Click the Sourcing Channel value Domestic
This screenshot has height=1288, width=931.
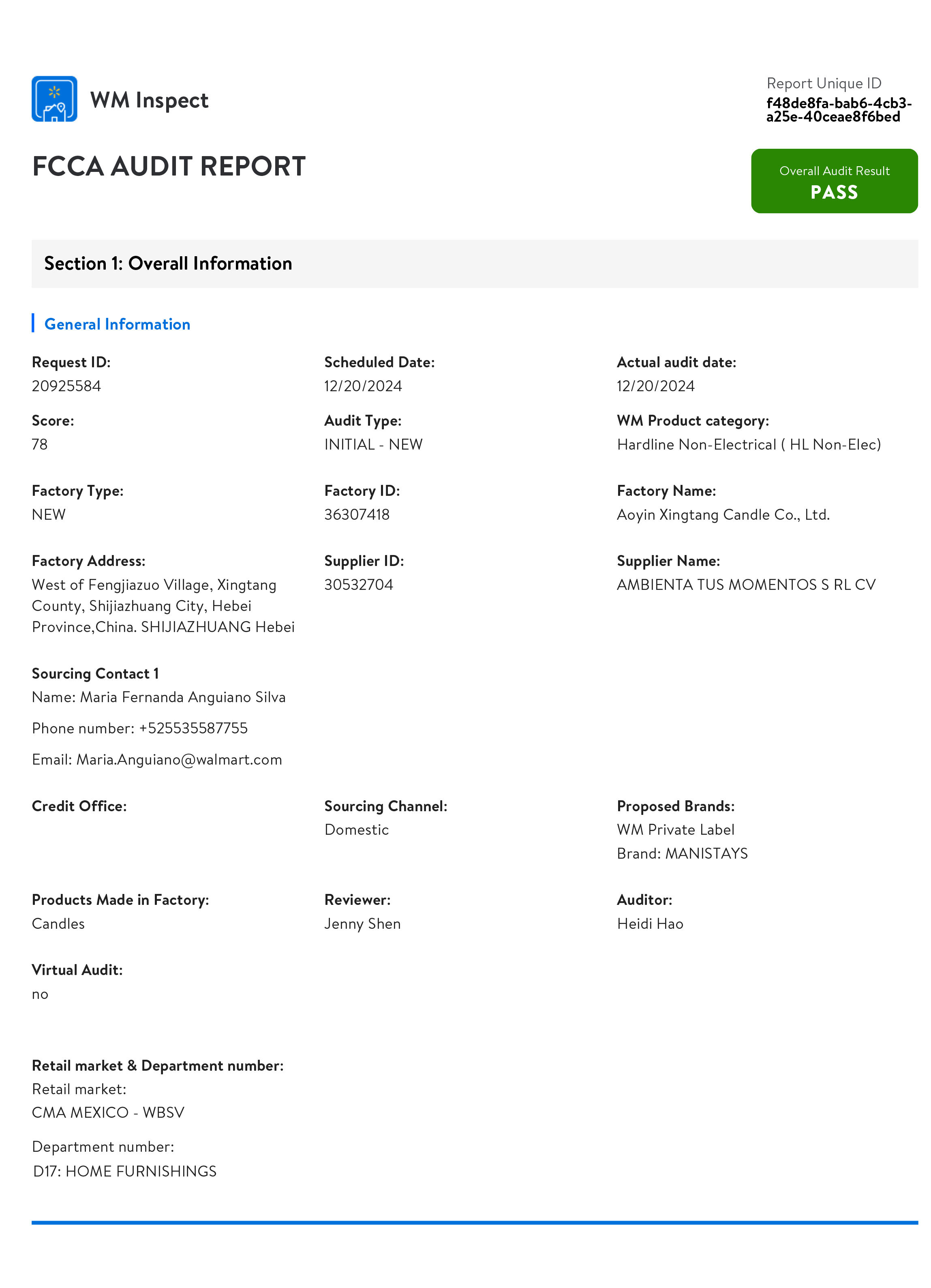356,830
